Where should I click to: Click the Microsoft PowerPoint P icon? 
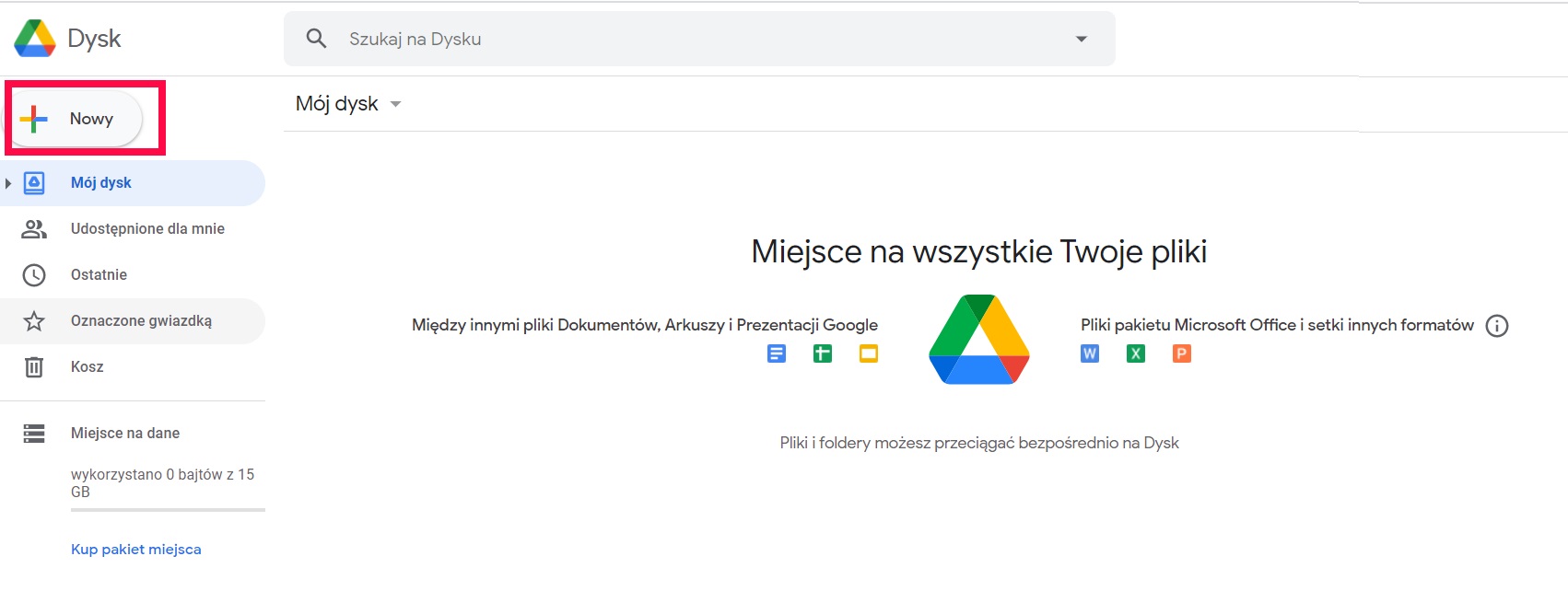point(1182,353)
